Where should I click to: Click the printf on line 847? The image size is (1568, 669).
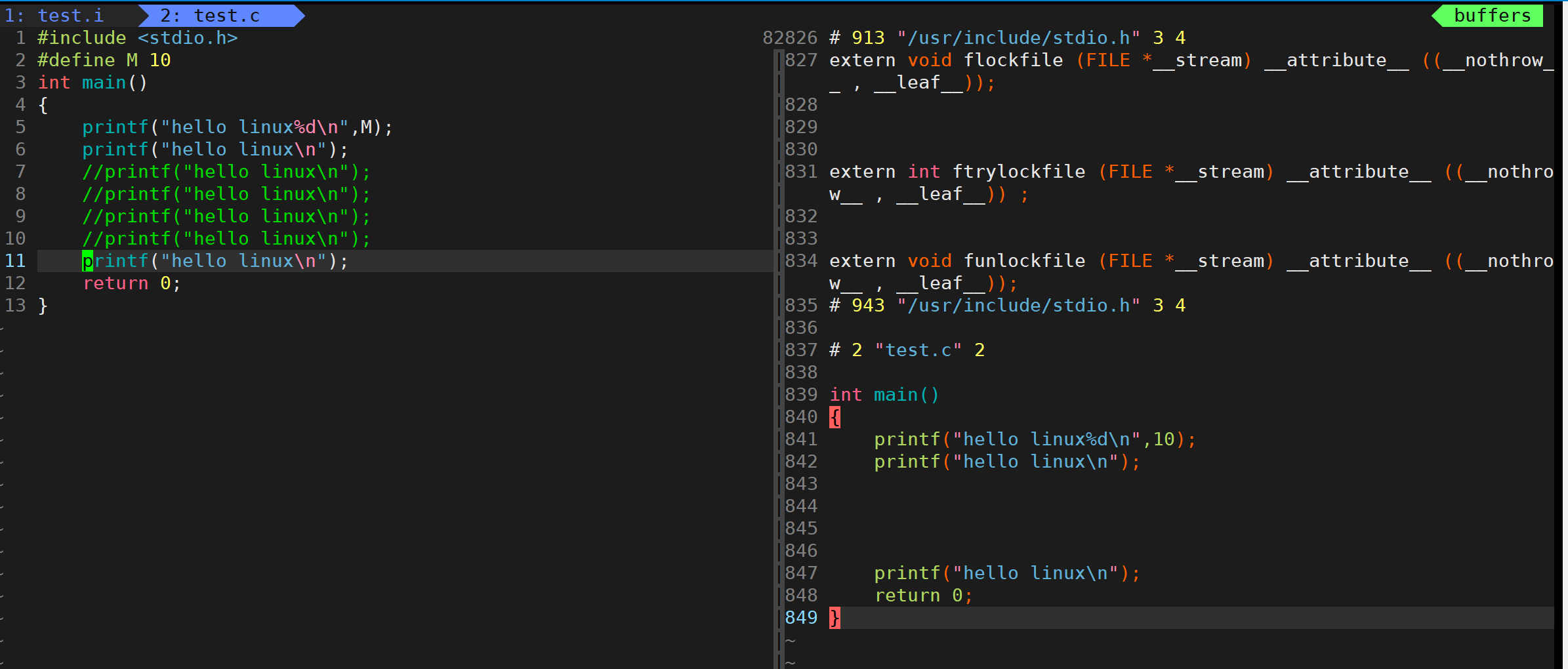point(1007,573)
